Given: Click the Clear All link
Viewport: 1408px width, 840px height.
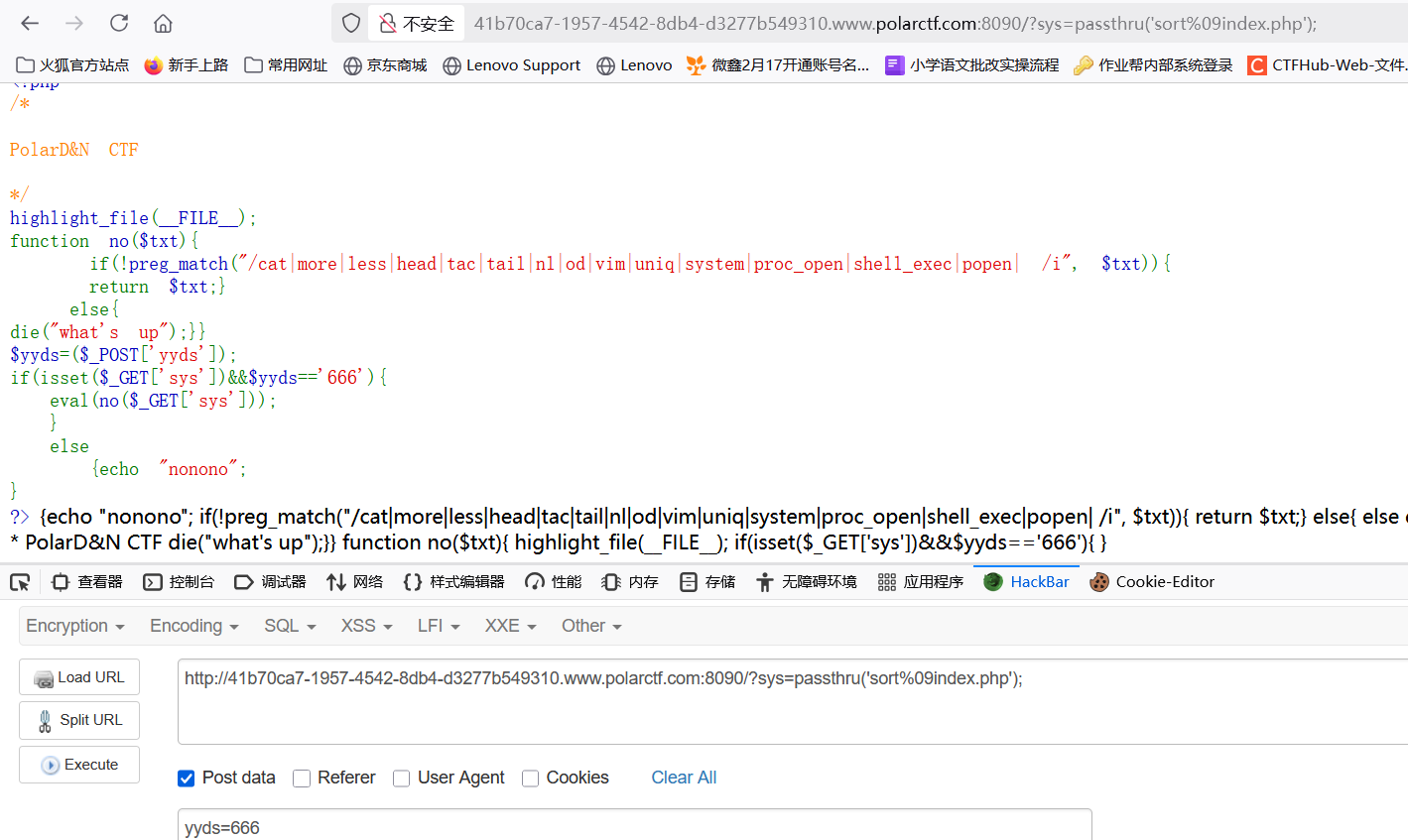Looking at the screenshot, I should click(684, 778).
